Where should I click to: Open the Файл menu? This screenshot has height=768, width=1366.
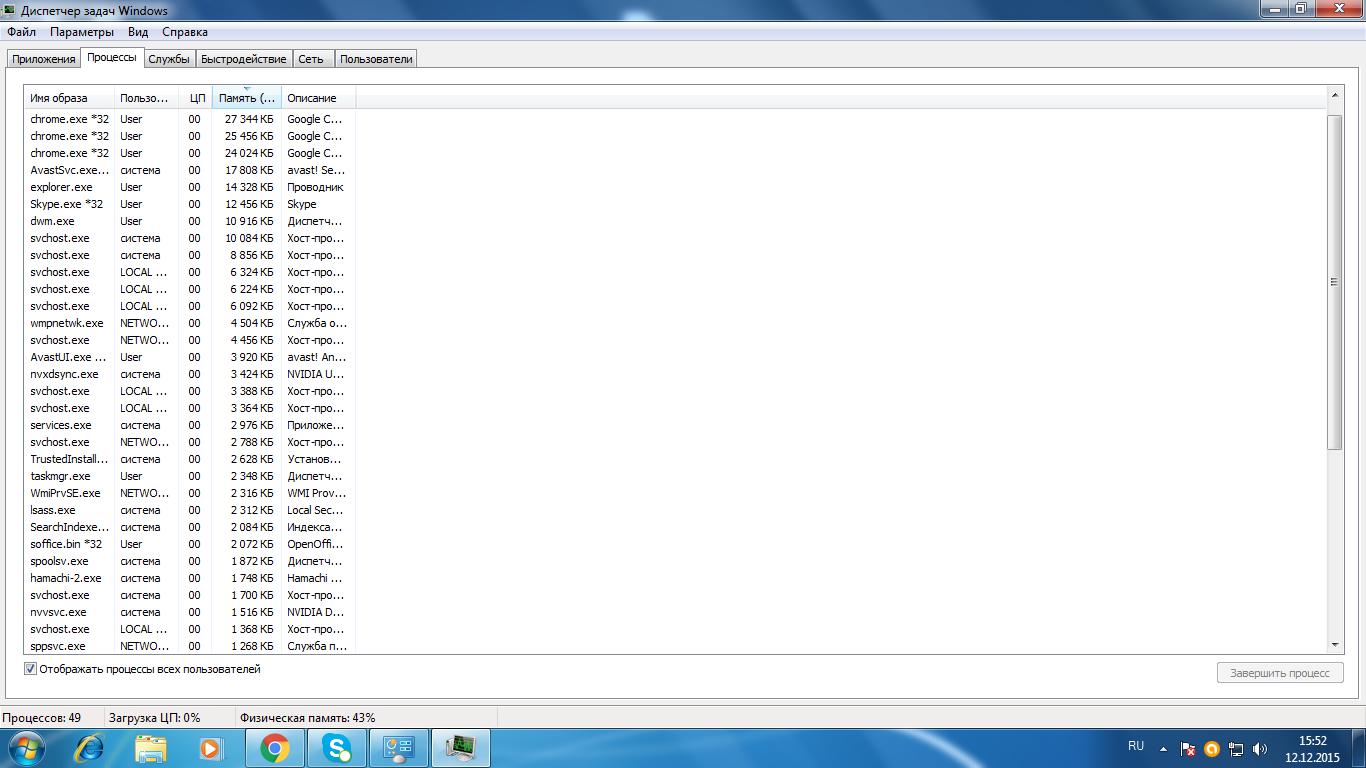pos(21,32)
